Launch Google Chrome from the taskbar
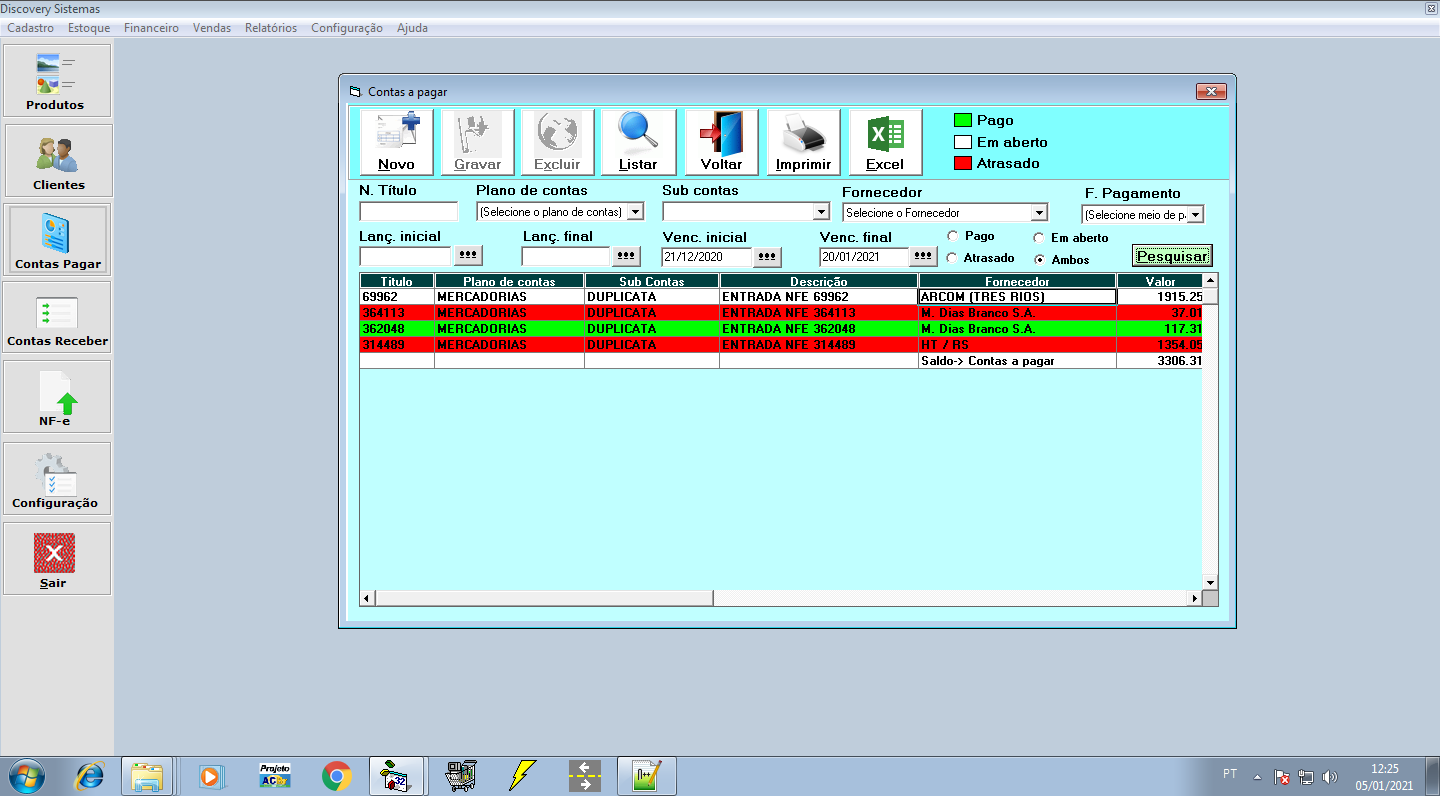The height and width of the screenshot is (796, 1440). click(336, 776)
